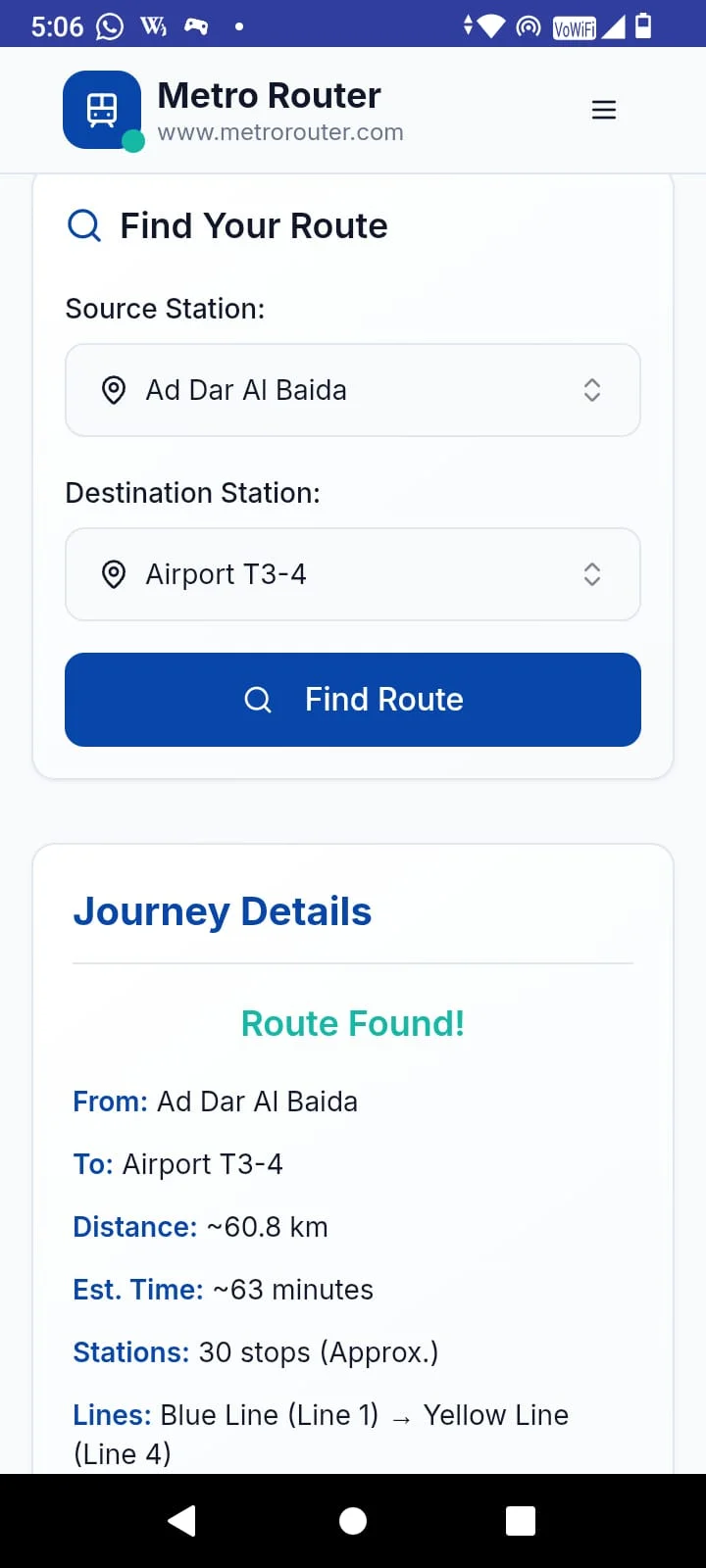Open the www.metrorouter.com link

click(280, 132)
